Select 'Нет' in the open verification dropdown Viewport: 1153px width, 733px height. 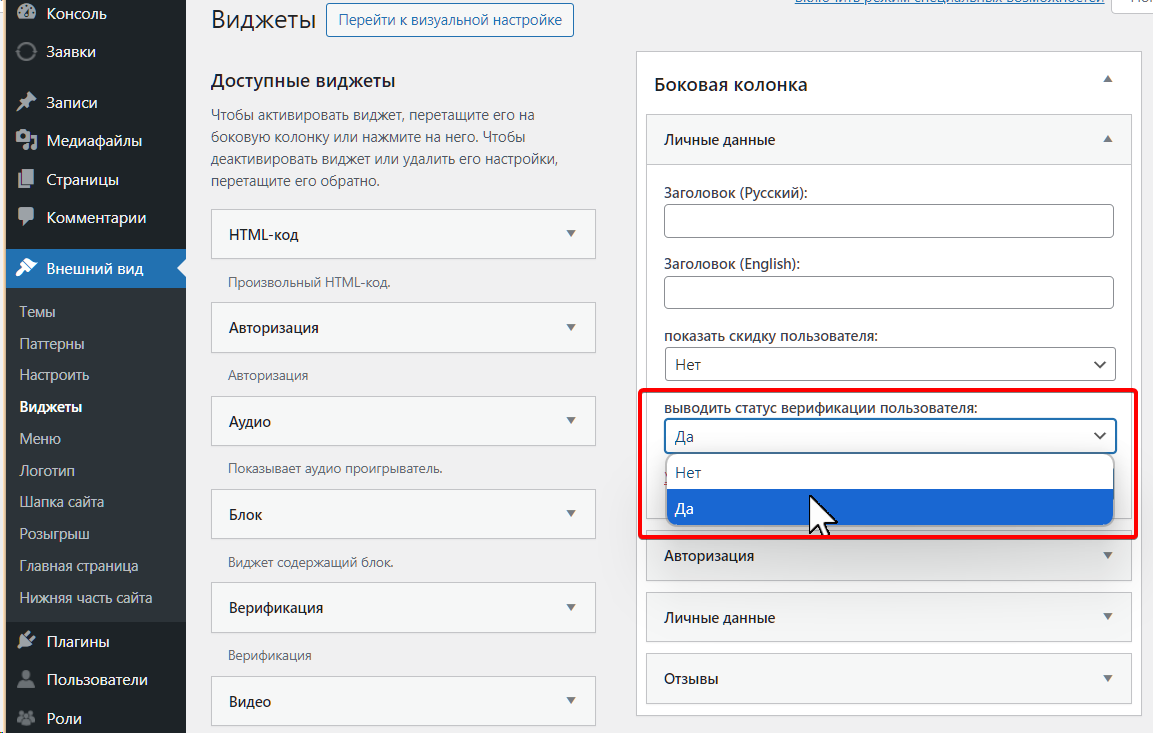[x=889, y=472]
